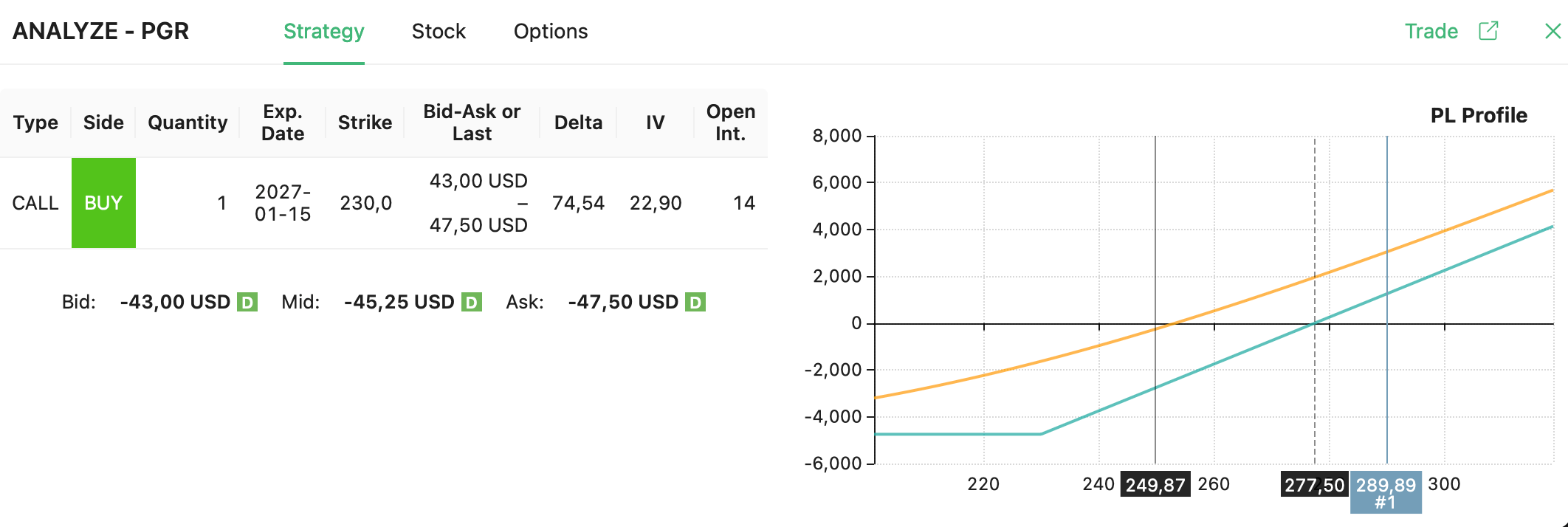Close the Analyze PGR panel

point(1552,31)
